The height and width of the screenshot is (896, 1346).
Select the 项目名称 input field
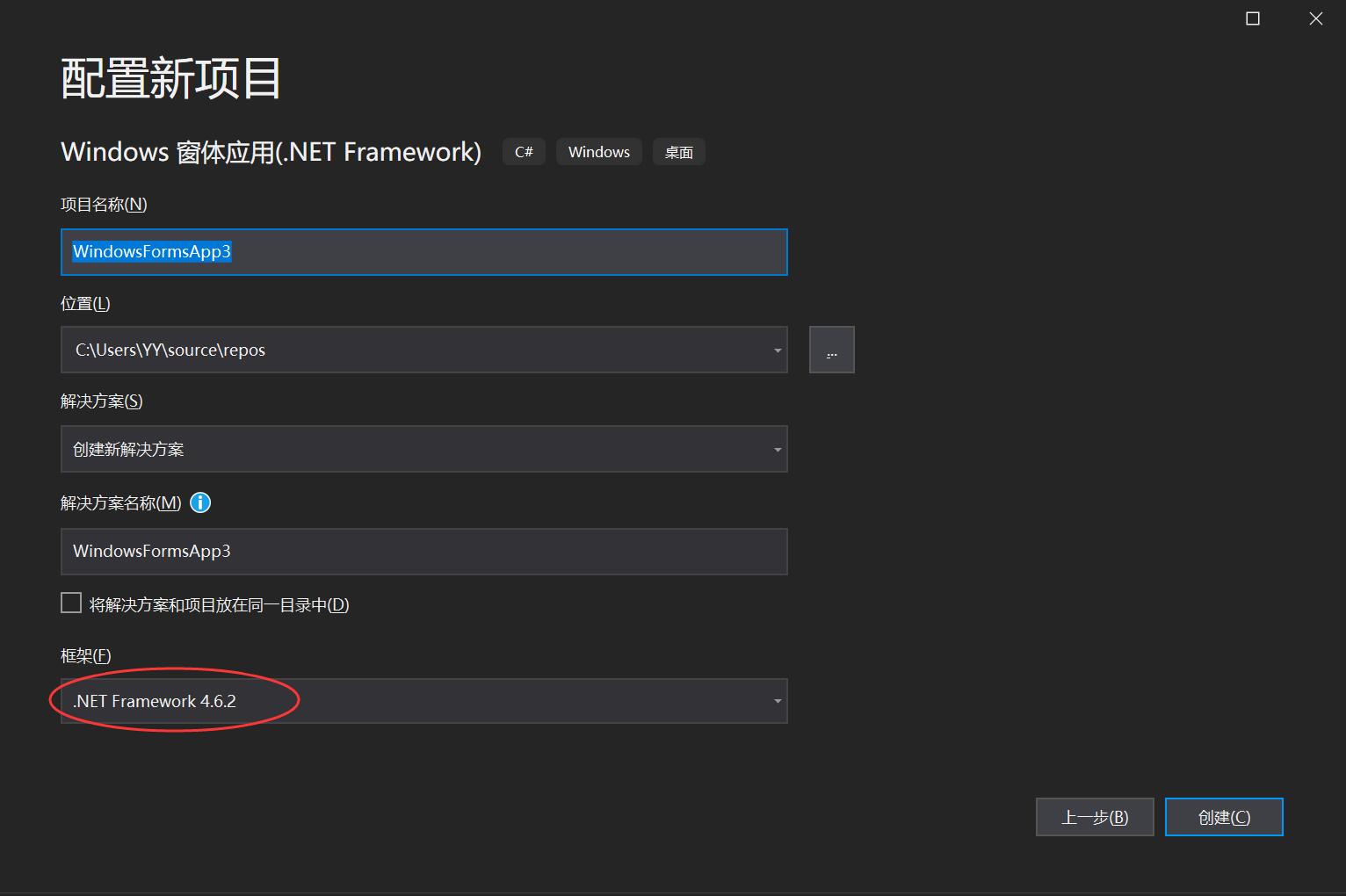coord(423,252)
